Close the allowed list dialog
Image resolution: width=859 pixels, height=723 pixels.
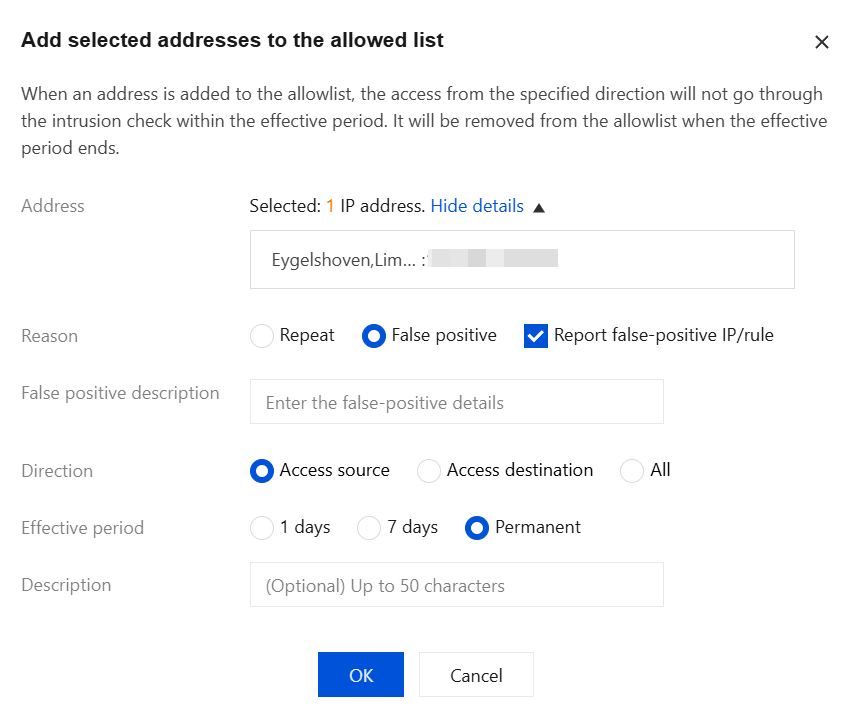tap(822, 42)
